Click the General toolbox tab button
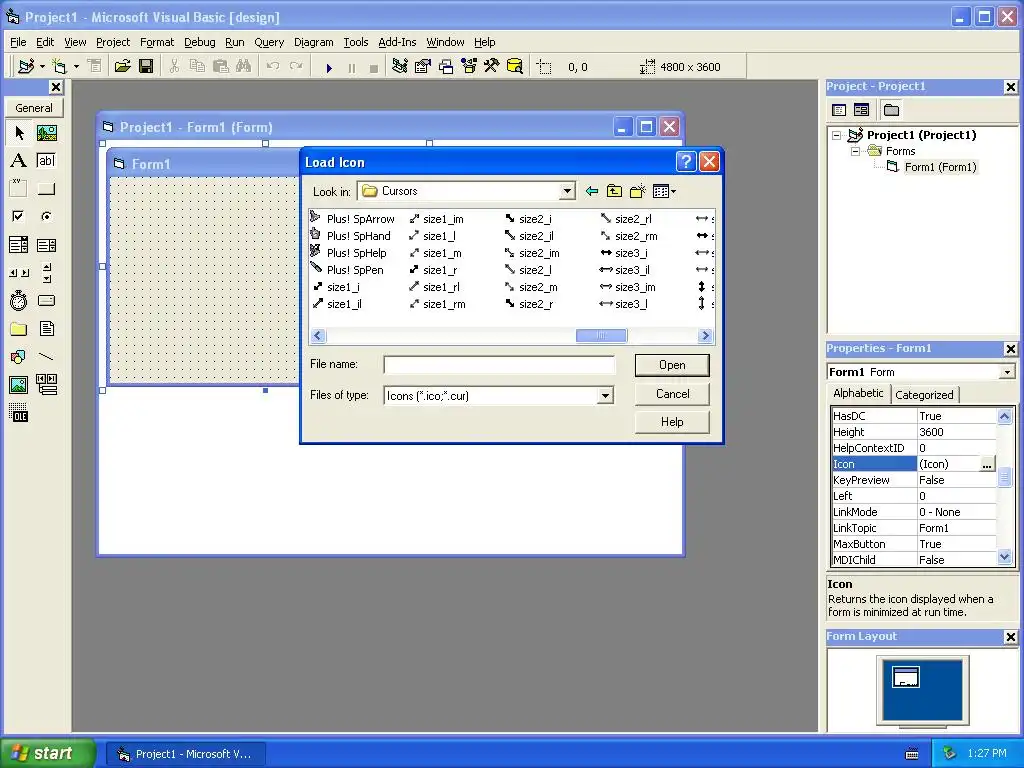Screen dimensions: 1024x768 coord(34,108)
